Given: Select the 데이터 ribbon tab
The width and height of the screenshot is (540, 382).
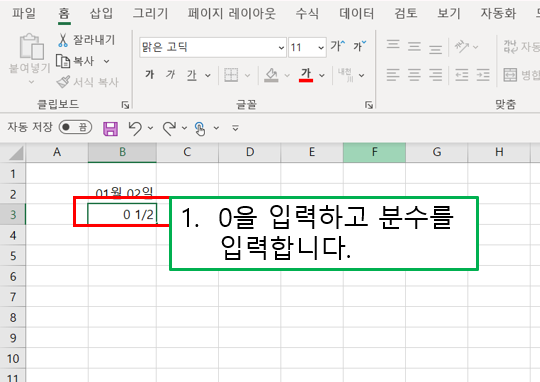Looking at the screenshot, I should click(x=356, y=13).
